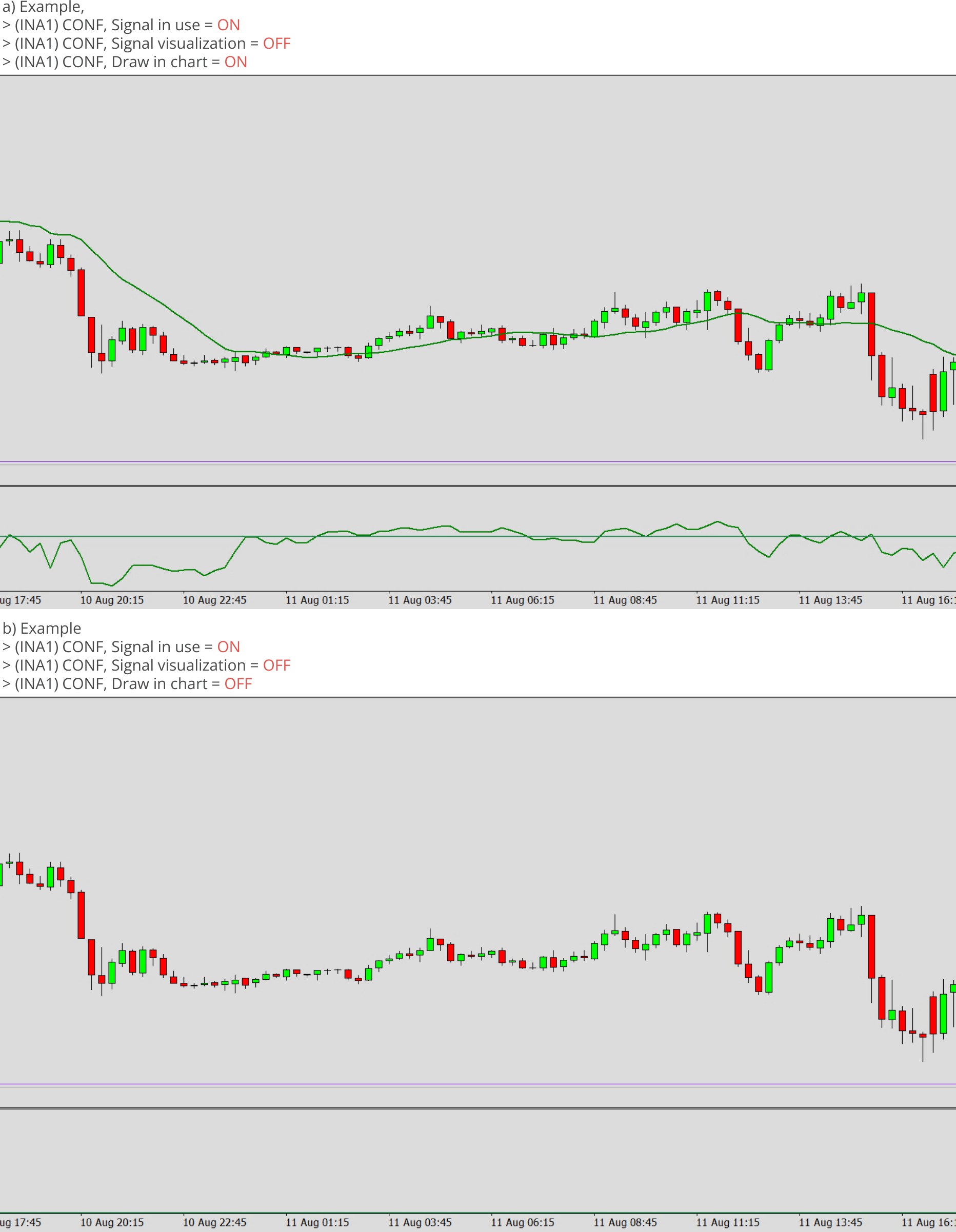Click the 'b) Example' heading text
The width and height of the screenshot is (956, 1232).
coord(42,628)
